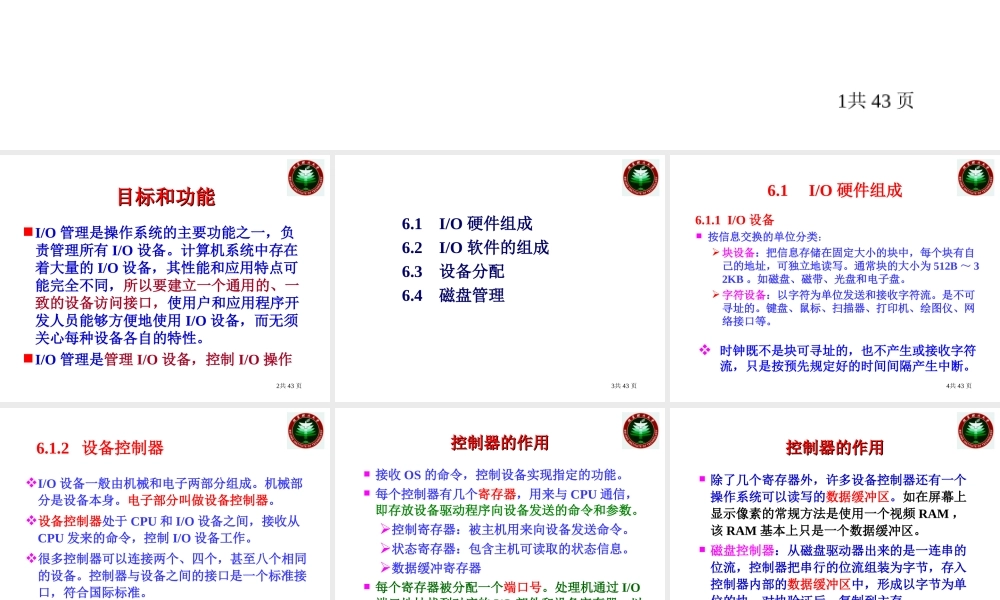
Task: Click the logo on the 除了几个寄存器外 slide
Action: click(975, 430)
